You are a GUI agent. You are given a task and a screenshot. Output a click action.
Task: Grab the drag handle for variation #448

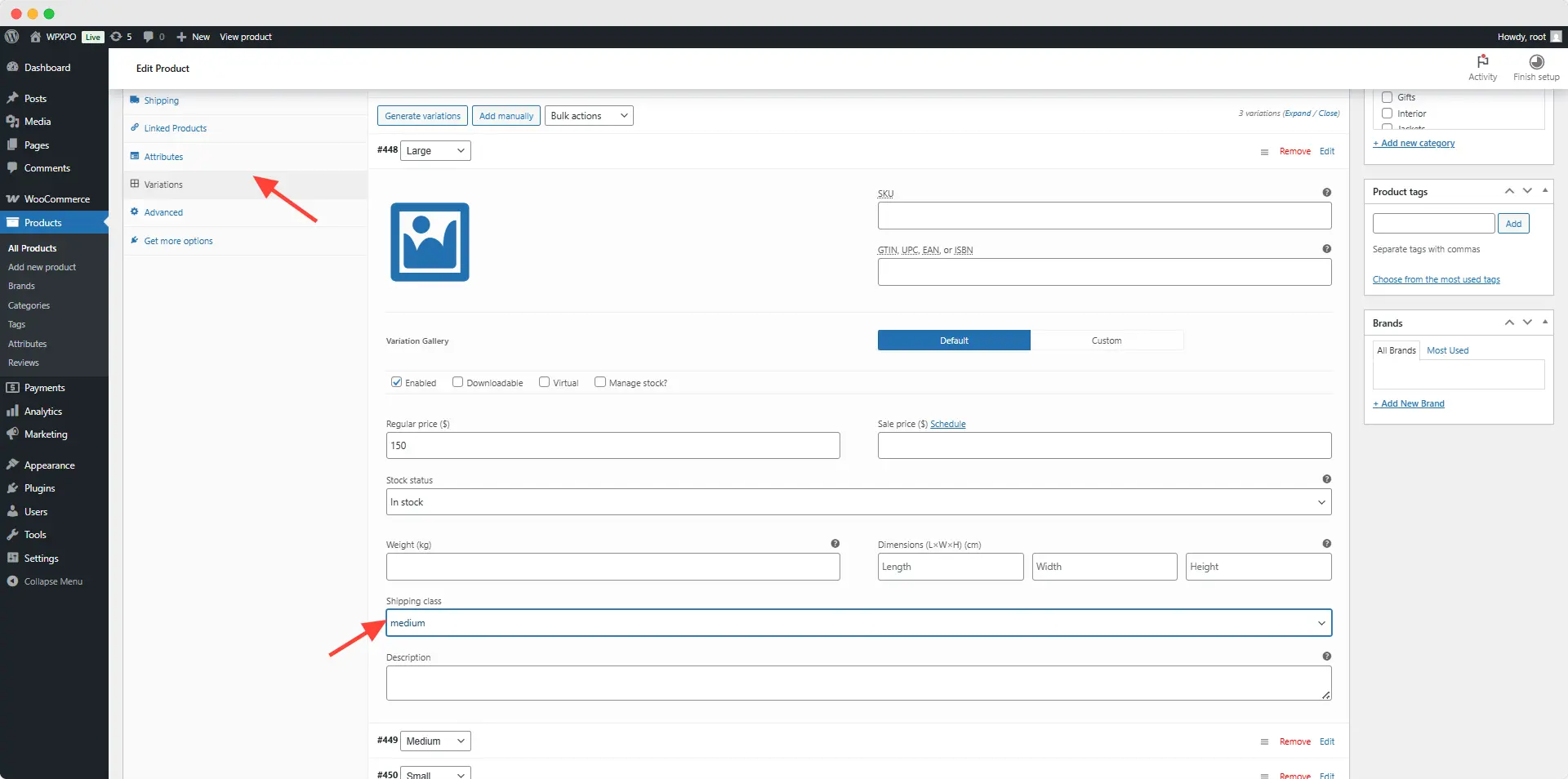point(1264,152)
